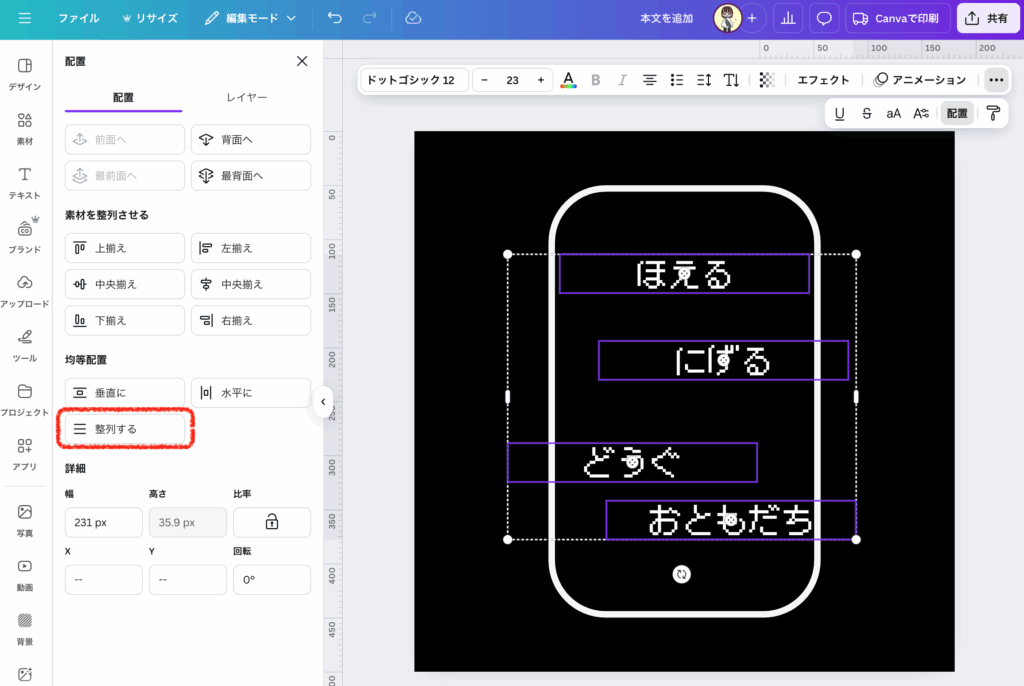The width and height of the screenshot is (1024, 686).
Task: Click the 整列する button
Action: 125,429
